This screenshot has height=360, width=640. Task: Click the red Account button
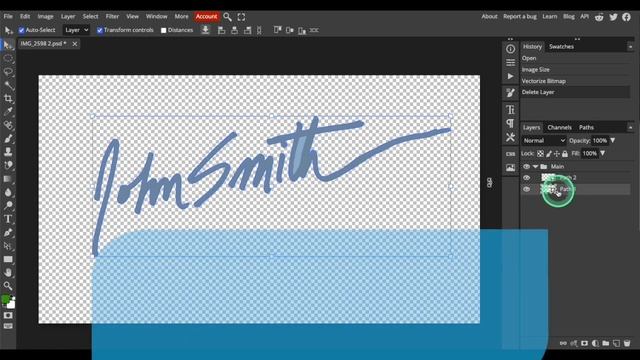(206, 17)
